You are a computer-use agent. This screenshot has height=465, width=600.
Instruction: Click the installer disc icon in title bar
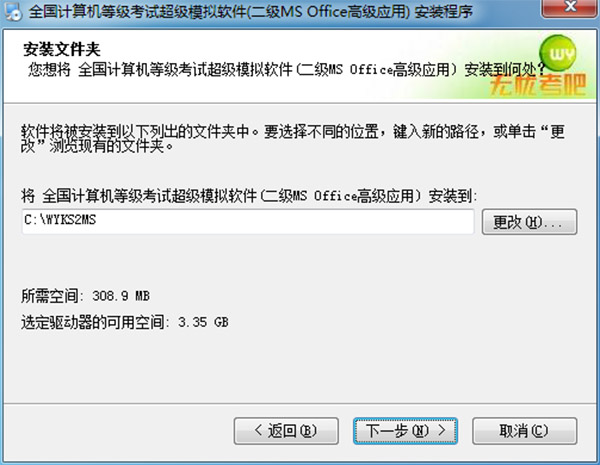pos(13,11)
